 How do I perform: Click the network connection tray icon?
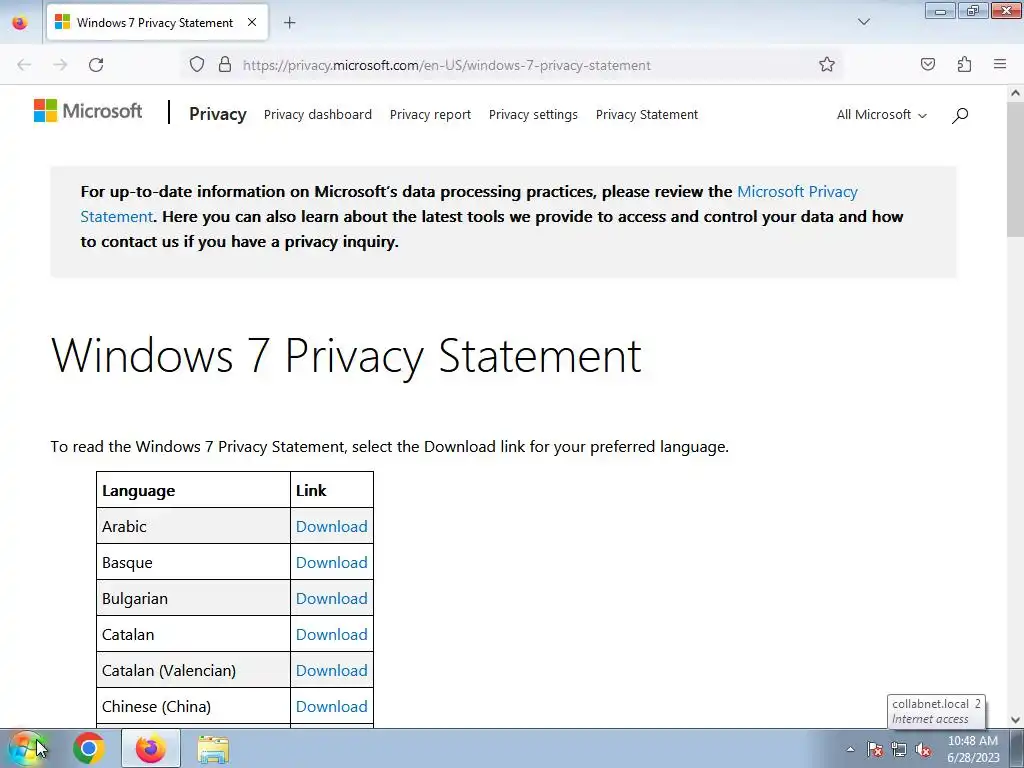(x=899, y=749)
